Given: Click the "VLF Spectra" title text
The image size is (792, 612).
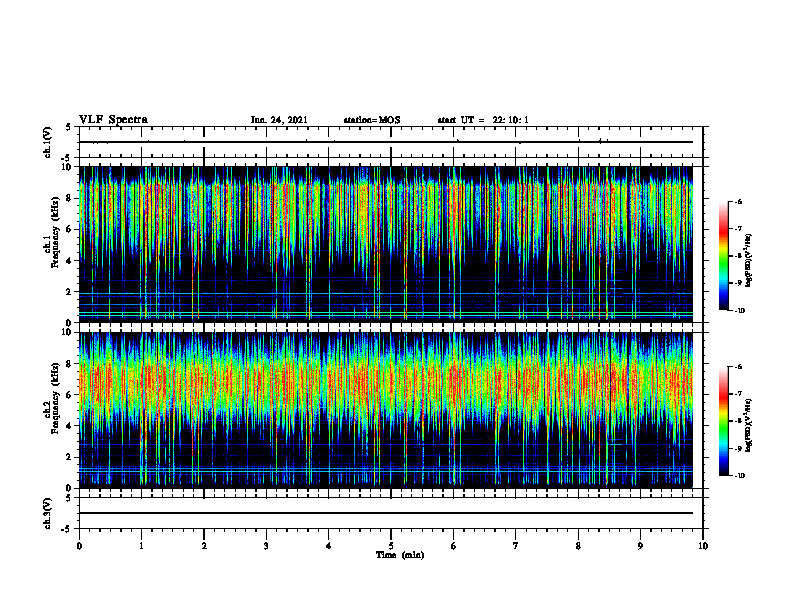Looking at the screenshot, I should 113,120.
